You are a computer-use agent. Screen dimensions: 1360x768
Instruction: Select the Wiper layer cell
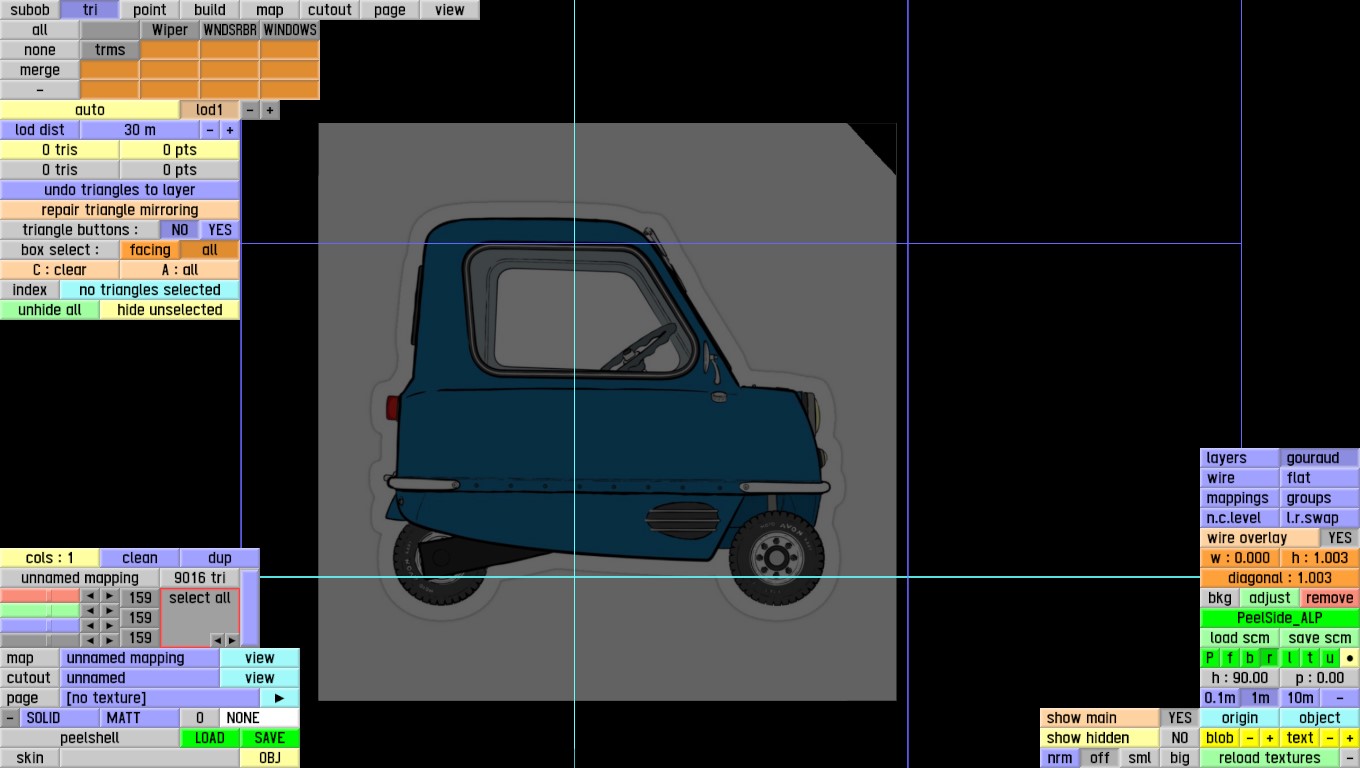[x=170, y=30]
